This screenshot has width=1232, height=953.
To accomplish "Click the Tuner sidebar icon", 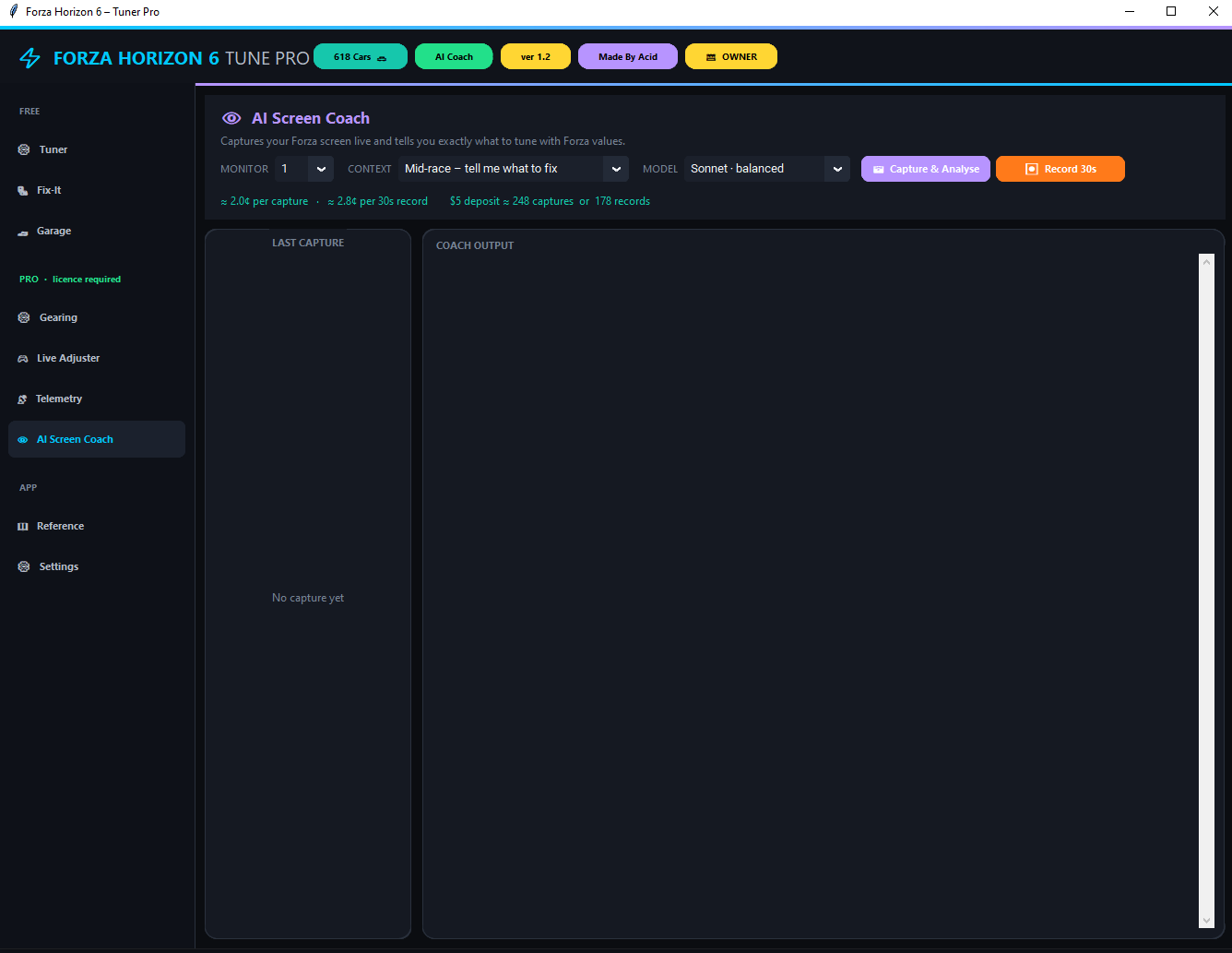I will tap(24, 149).
